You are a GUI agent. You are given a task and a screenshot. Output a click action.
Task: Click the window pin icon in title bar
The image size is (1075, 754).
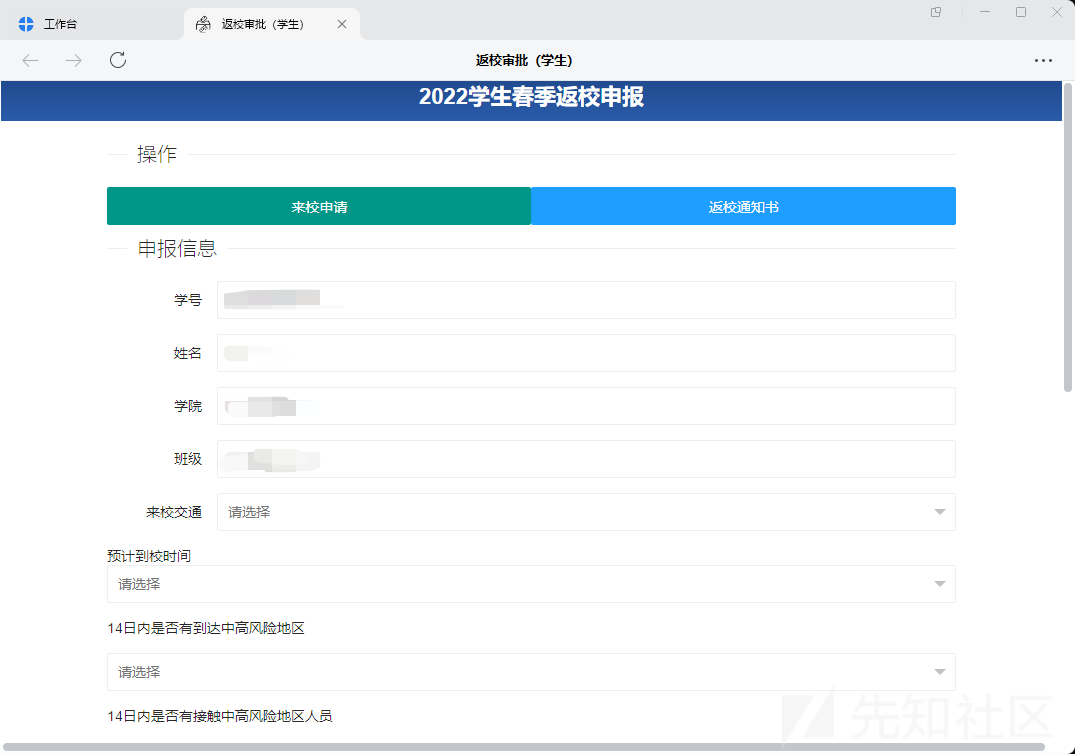(936, 12)
